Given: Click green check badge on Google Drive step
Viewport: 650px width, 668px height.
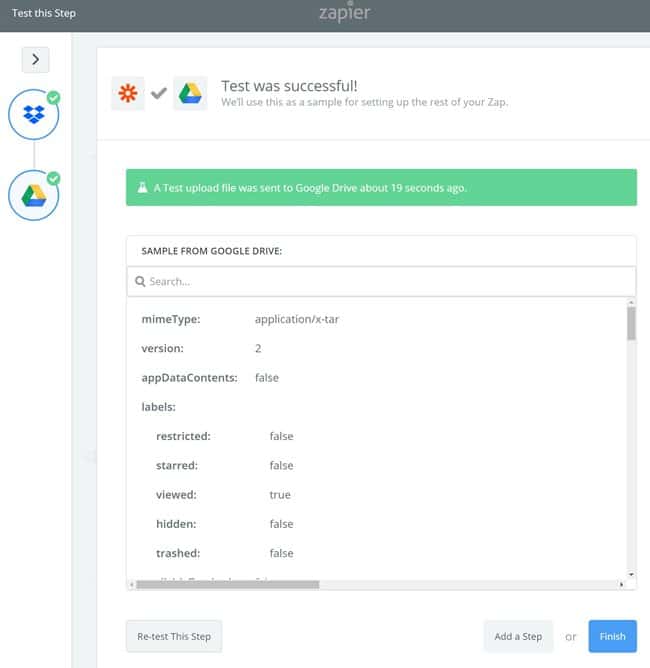Looking at the screenshot, I should tap(53, 178).
